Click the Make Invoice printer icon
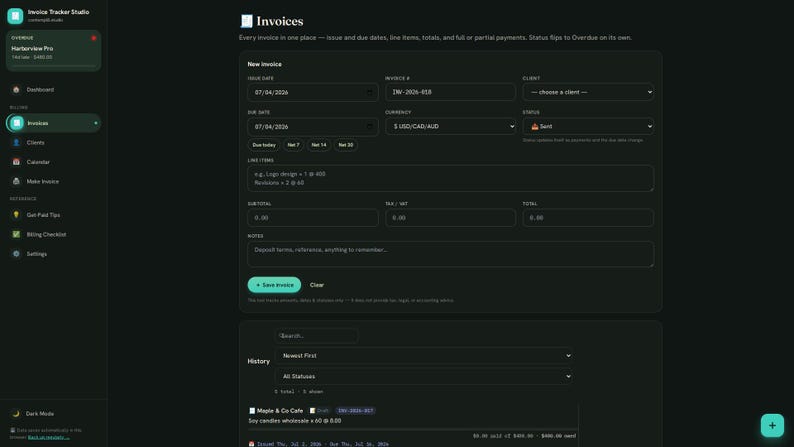Image resolution: width=794 pixels, height=447 pixels. 16,181
